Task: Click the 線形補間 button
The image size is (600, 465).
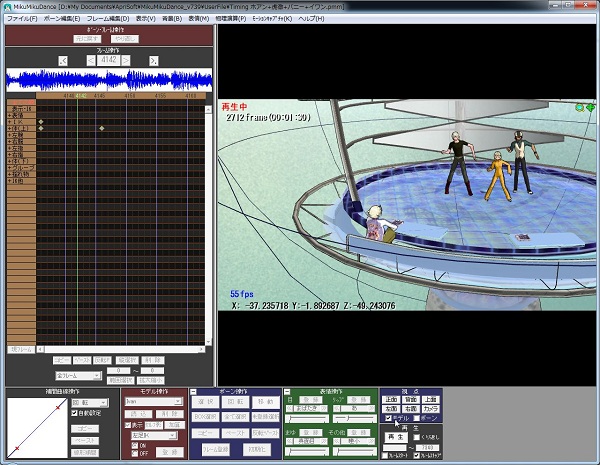Action: pyautogui.click(x=85, y=453)
